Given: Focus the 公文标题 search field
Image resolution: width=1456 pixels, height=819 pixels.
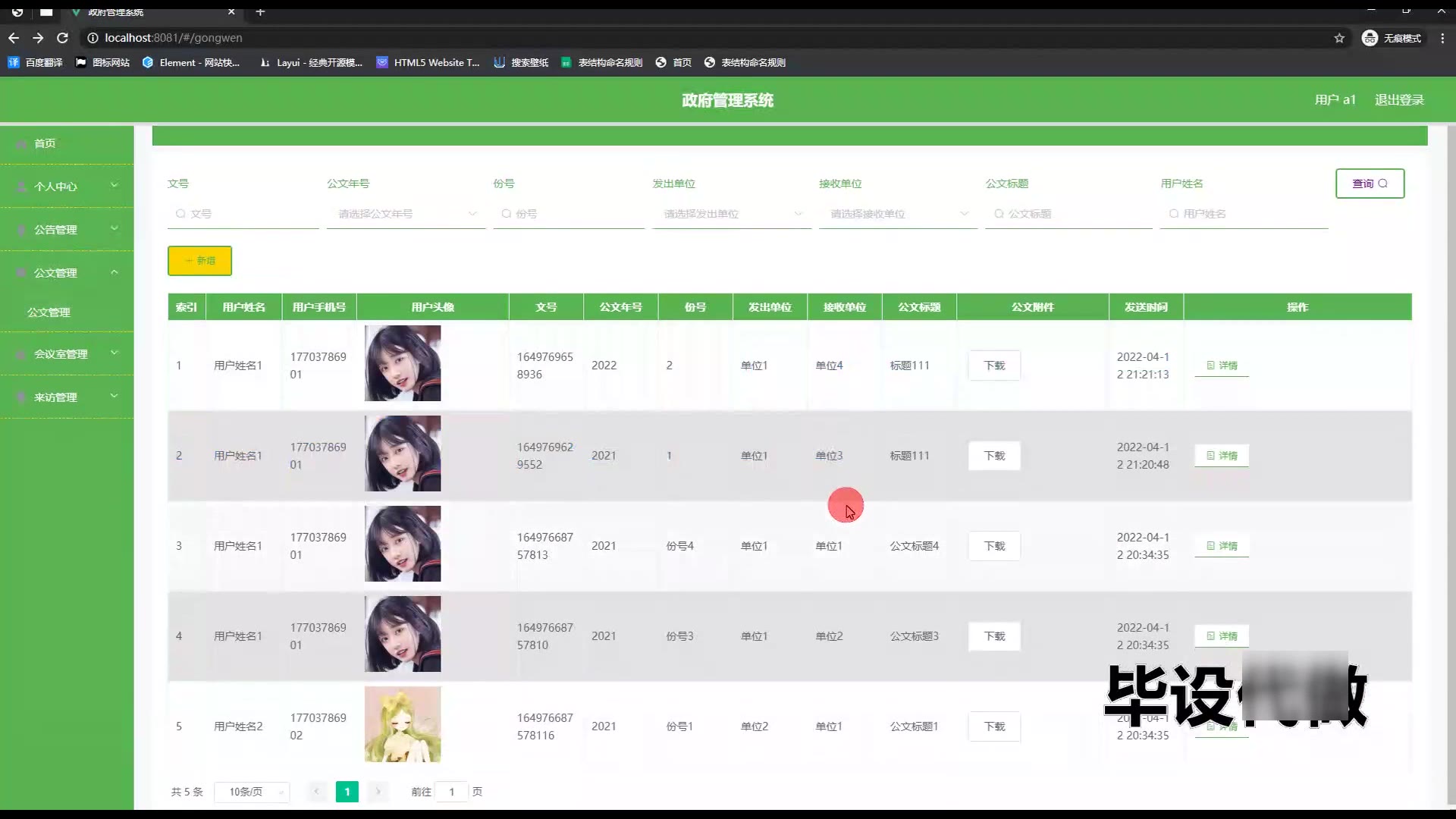Looking at the screenshot, I should click(x=1068, y=214).
